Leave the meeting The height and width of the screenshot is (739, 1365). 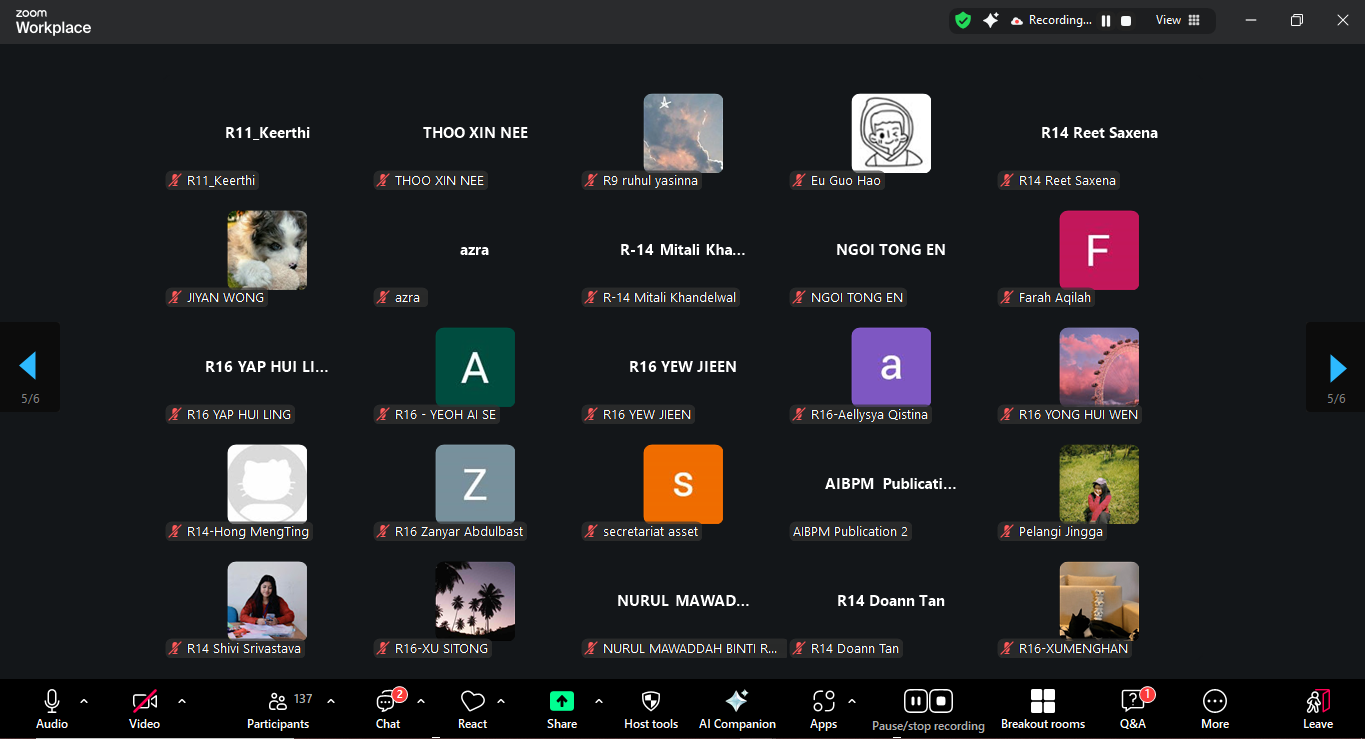tap(1317, 708)
